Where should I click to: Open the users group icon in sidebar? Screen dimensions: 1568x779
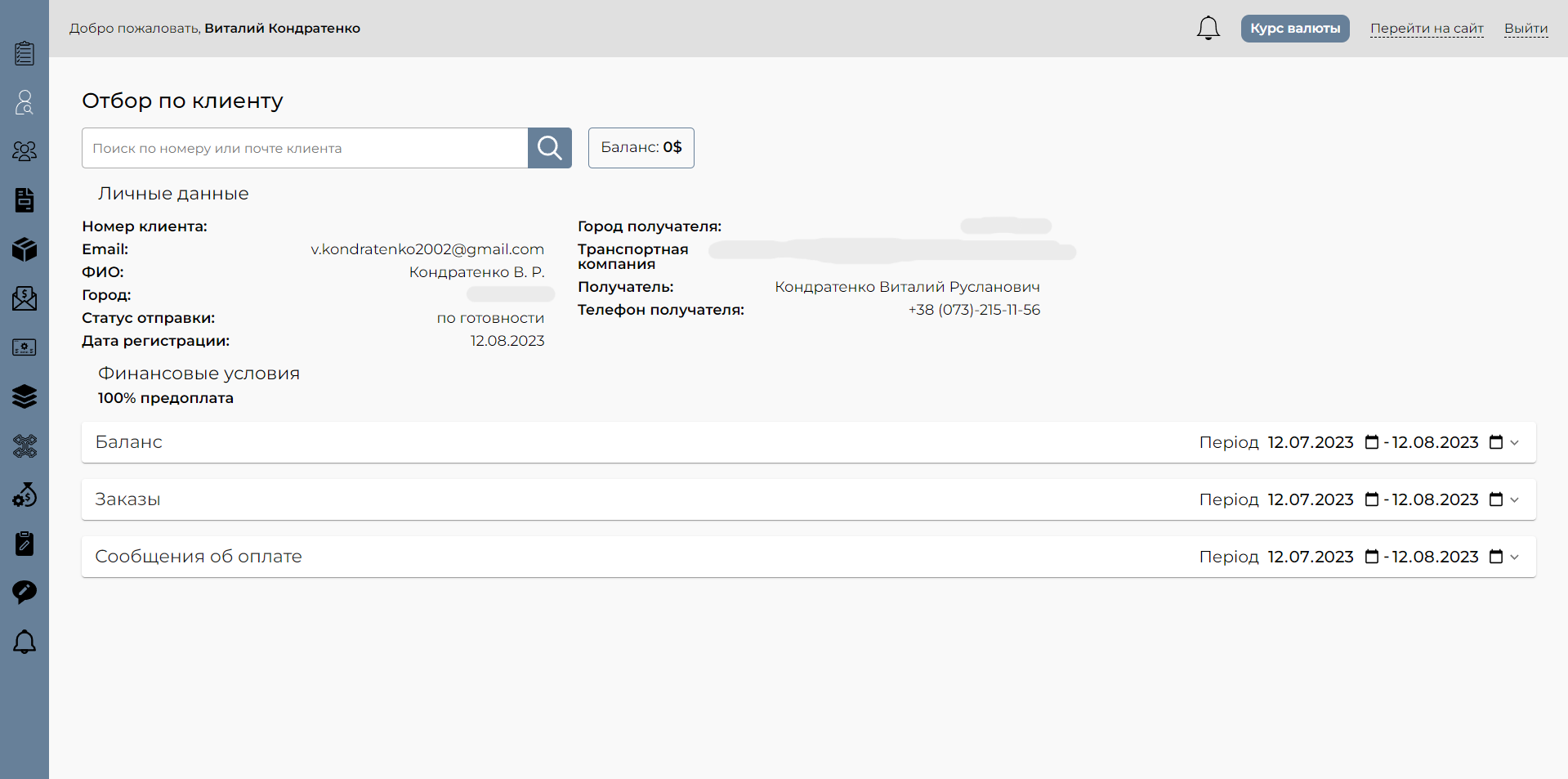(x=25, y=151)
